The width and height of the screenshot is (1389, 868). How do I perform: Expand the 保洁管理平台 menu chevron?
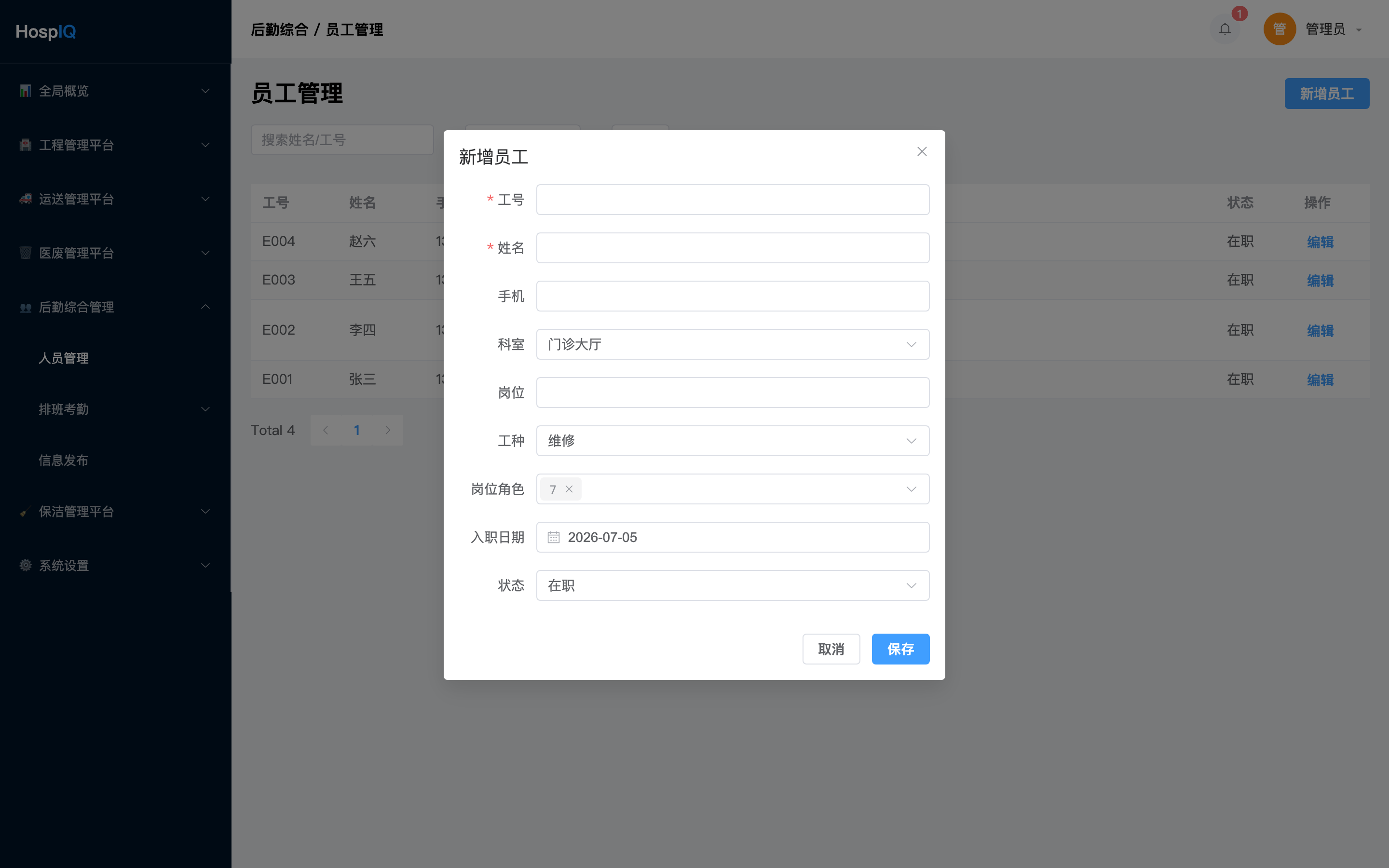[205, 512]
